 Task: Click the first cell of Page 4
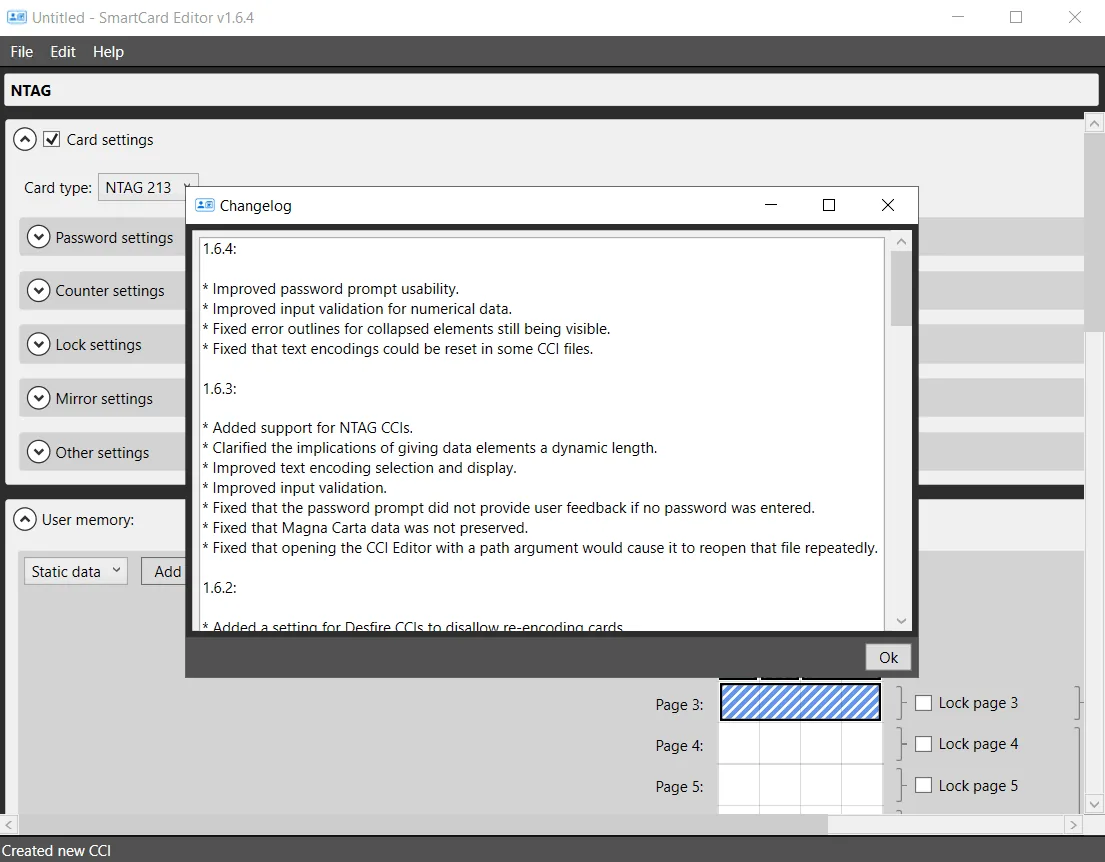click(739, 744)
